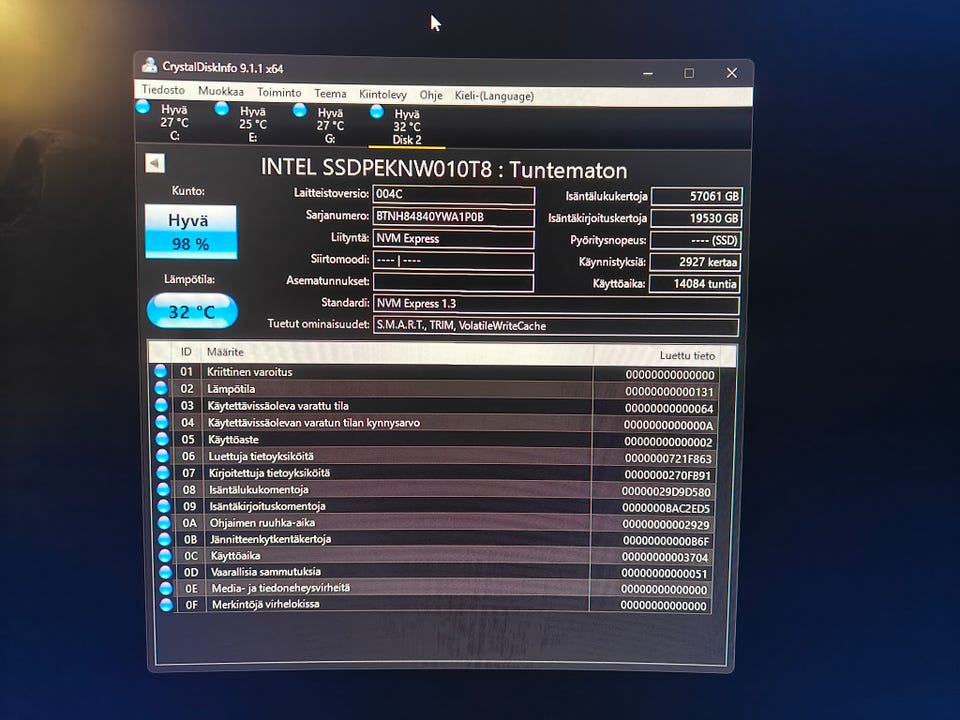Click the previous disk arrow button
This screenshot has width=960, height=720.
point(155,163)
